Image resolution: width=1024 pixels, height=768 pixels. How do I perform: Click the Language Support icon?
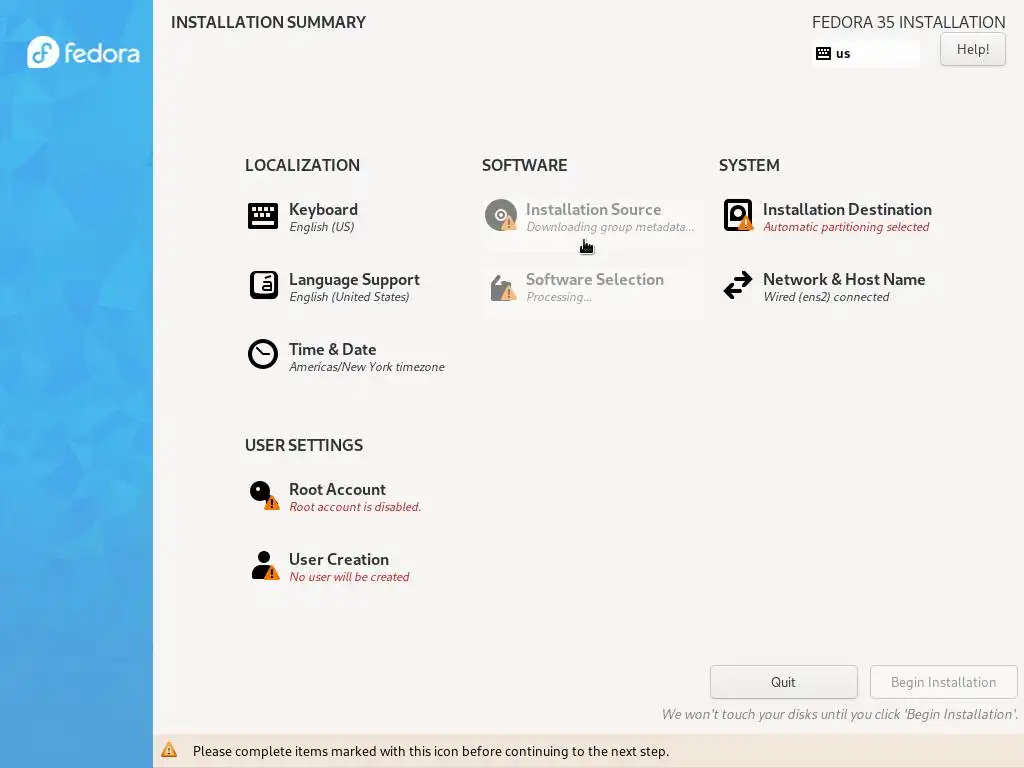[264, 285]
